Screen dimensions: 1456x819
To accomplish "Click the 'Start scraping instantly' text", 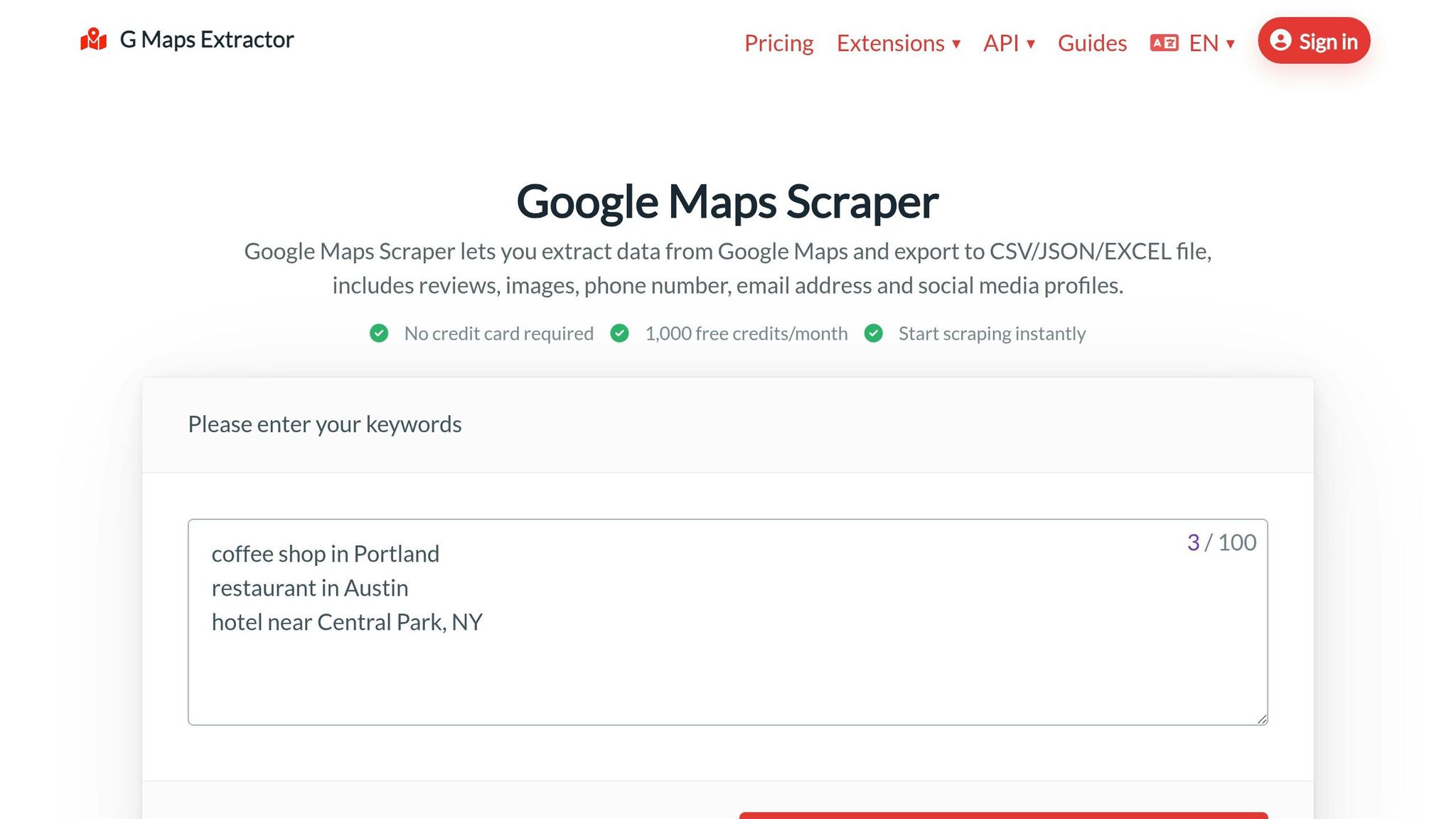I will click(992, 333).
